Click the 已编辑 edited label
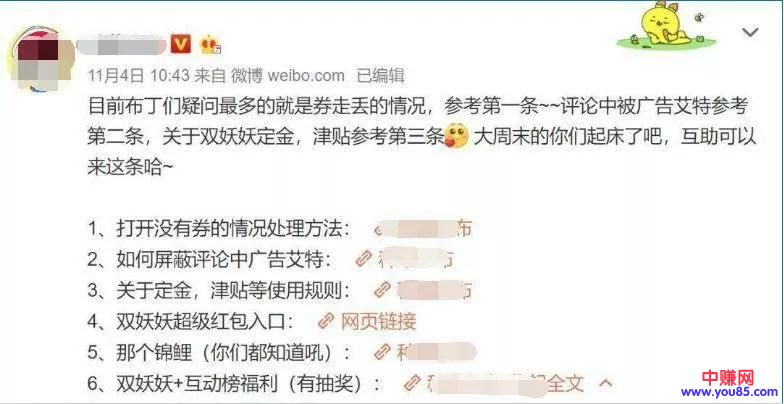Viewport: 784px width, 404px height. 380,76
